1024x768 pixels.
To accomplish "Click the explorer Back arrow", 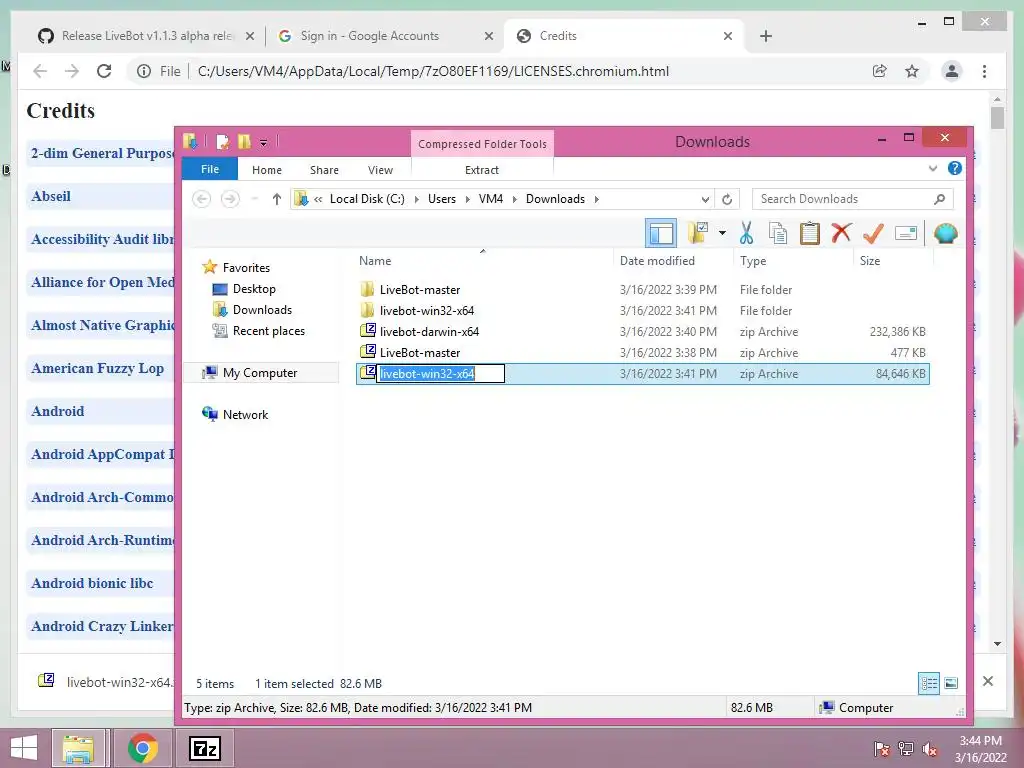I will (x=201, y=199).
